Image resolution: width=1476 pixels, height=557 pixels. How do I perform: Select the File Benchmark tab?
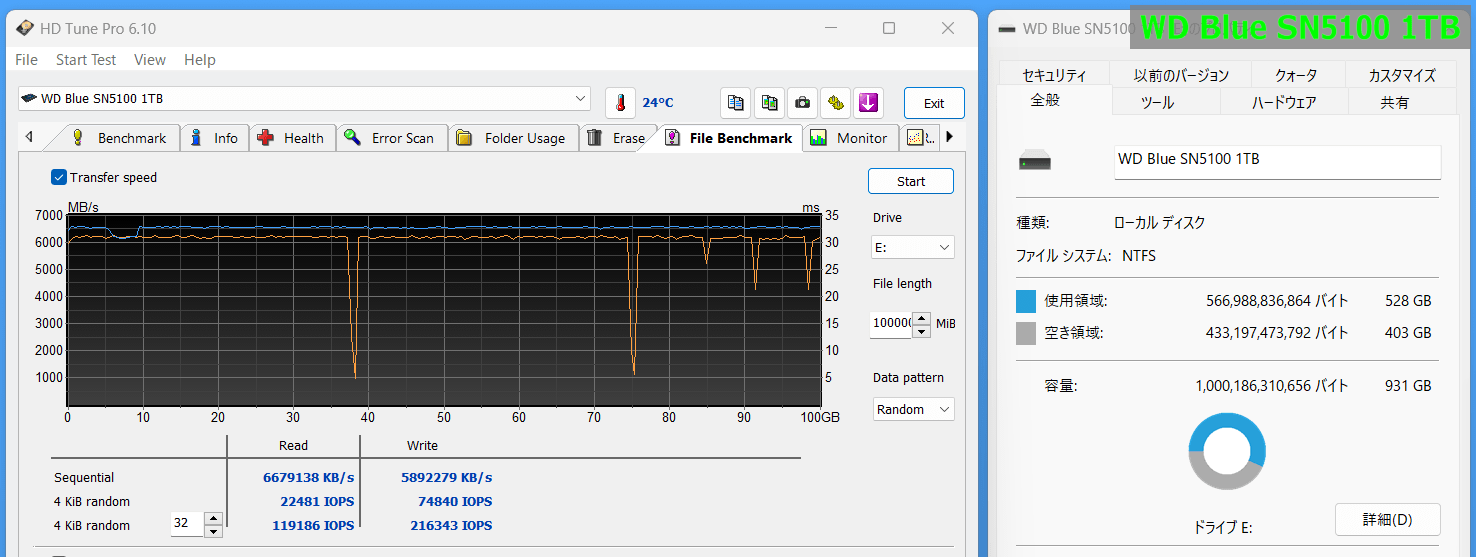coord(730,138)
